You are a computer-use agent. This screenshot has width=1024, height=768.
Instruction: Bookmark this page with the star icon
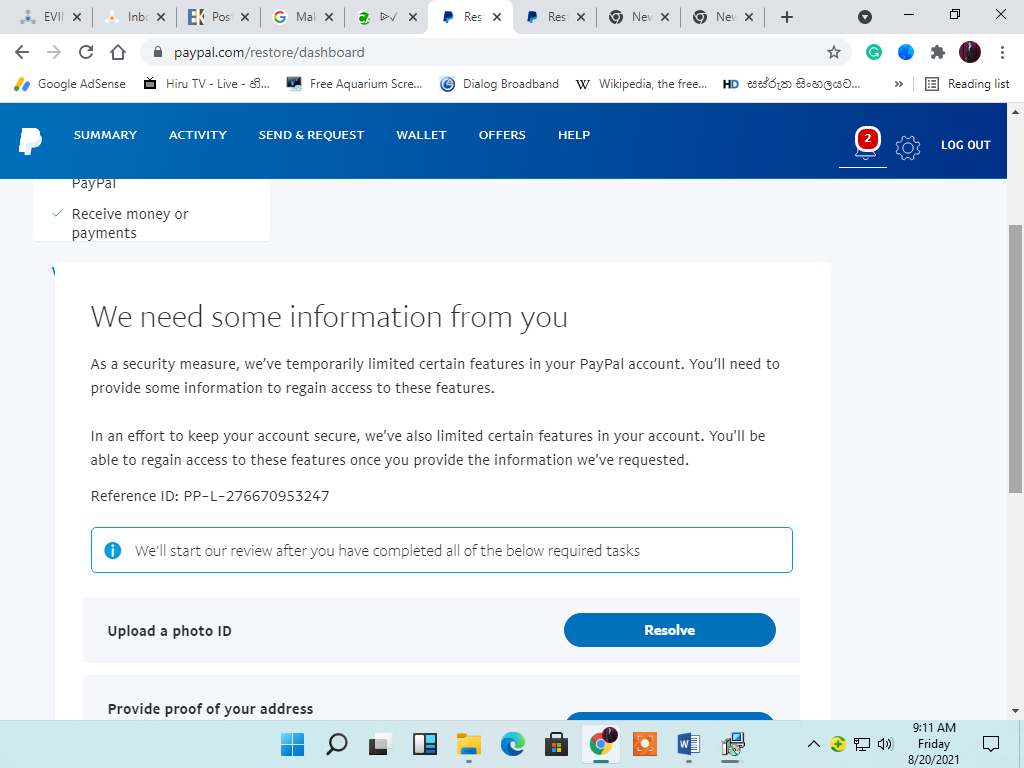[x=833, y=52]
